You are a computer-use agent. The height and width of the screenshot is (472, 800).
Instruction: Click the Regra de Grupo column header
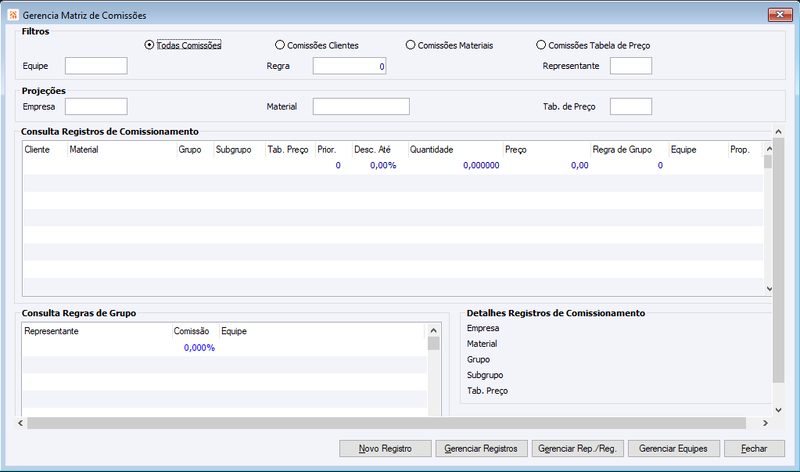coord(630,150)
